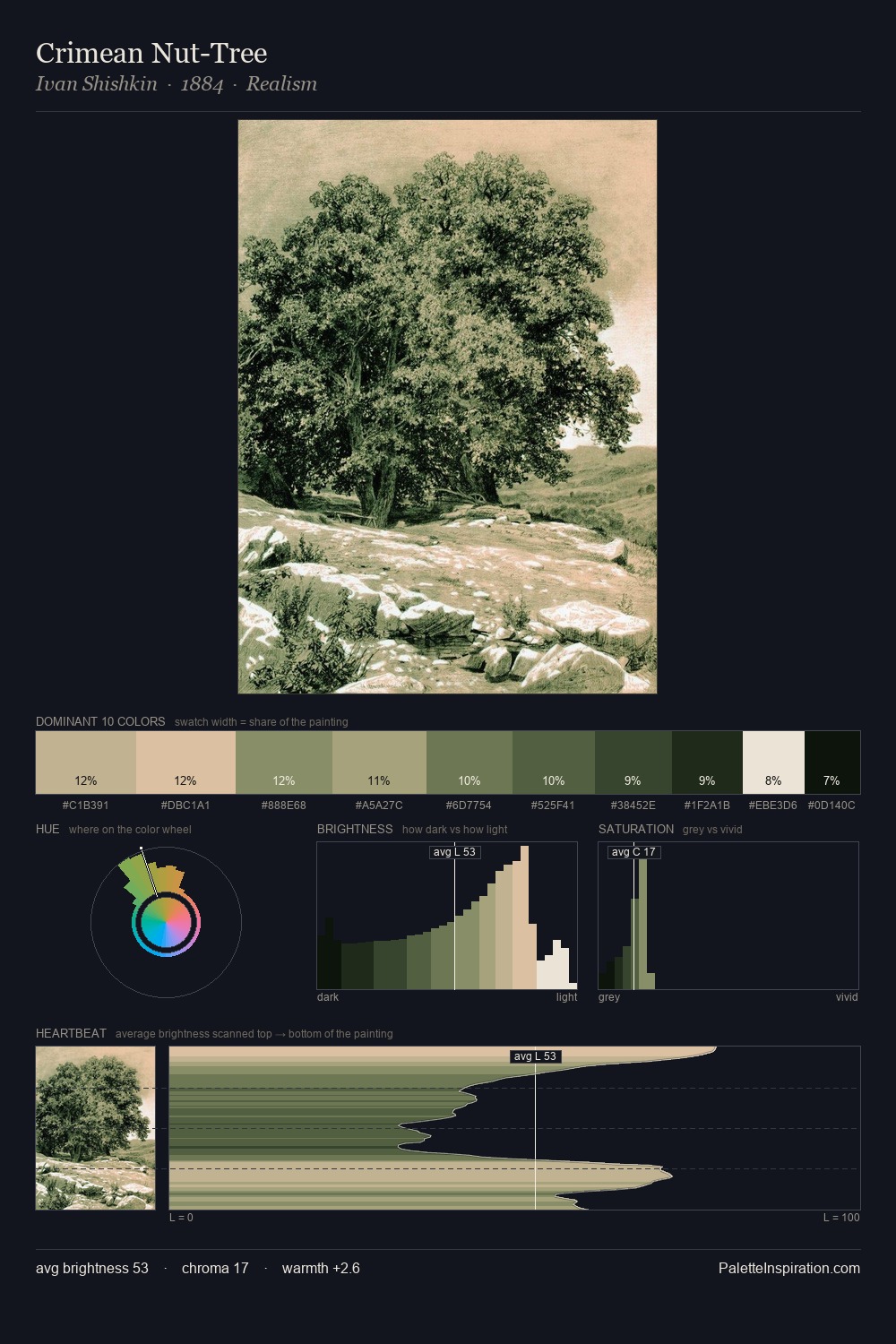Click the #EBE3D6 hex code label
Viewport: 896px width, 1344px height.
click(773, 805)
